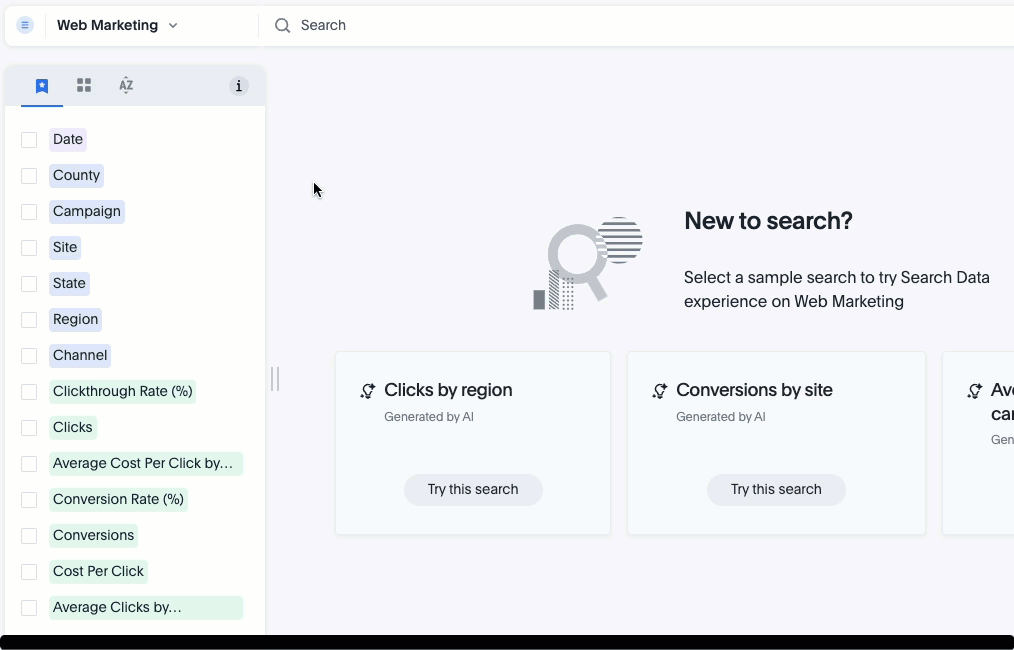Check the Date field checkbox
Image resolution: width=1014 pixels, height=650 pixels.
pos(29,139)
